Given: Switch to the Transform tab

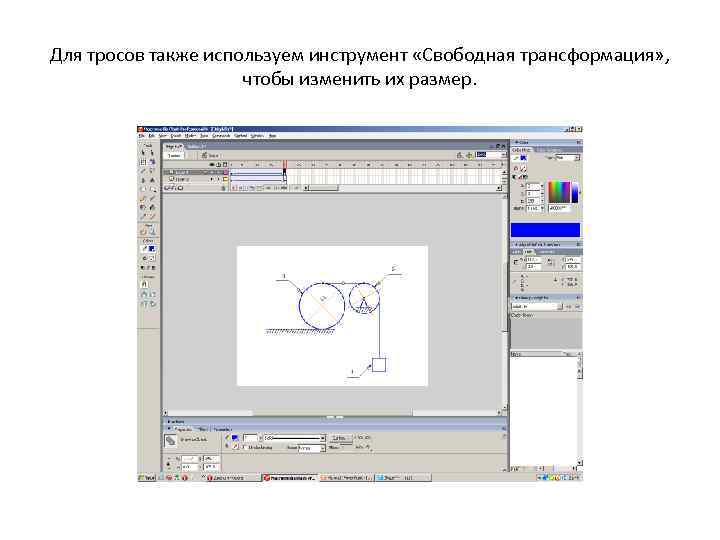Looking at the screenshot, I should point(546,252).
